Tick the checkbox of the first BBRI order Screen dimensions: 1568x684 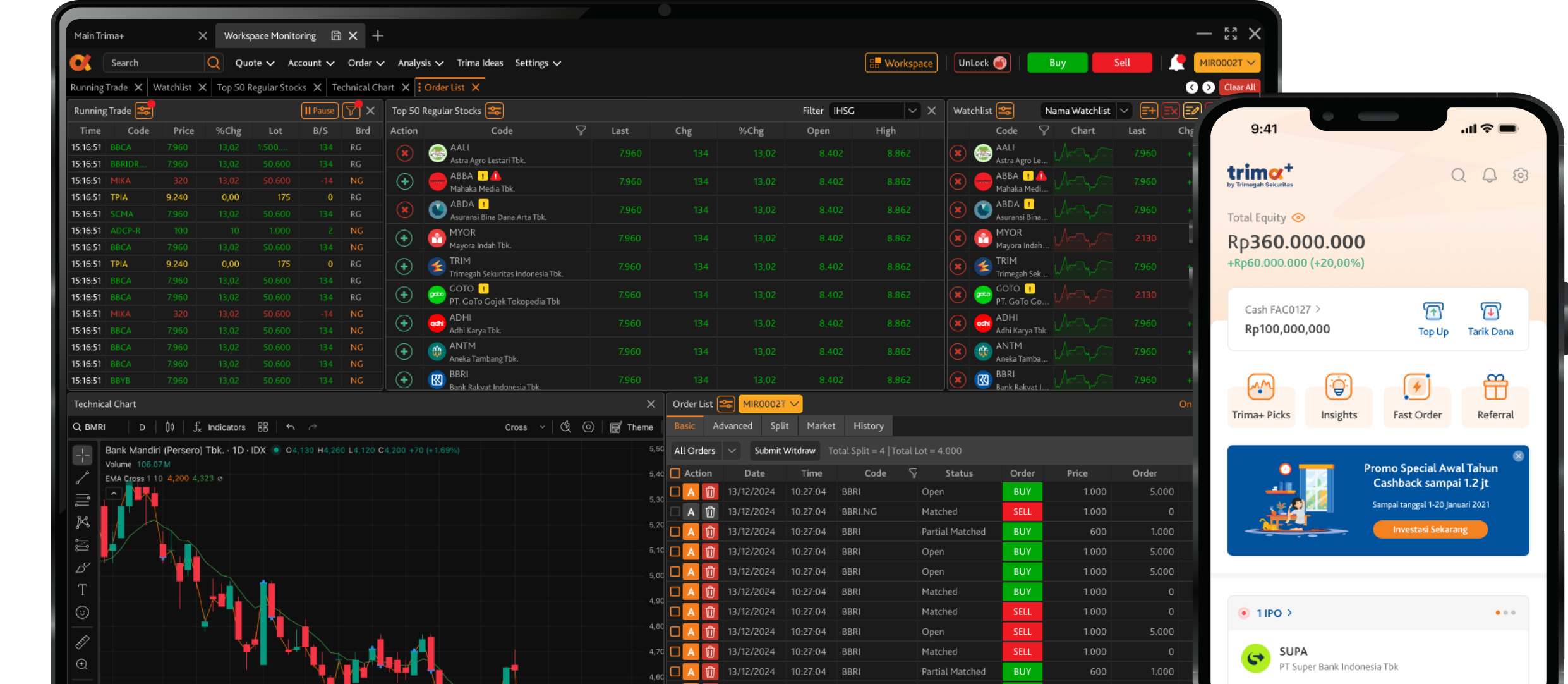click(x=675, y=491)
